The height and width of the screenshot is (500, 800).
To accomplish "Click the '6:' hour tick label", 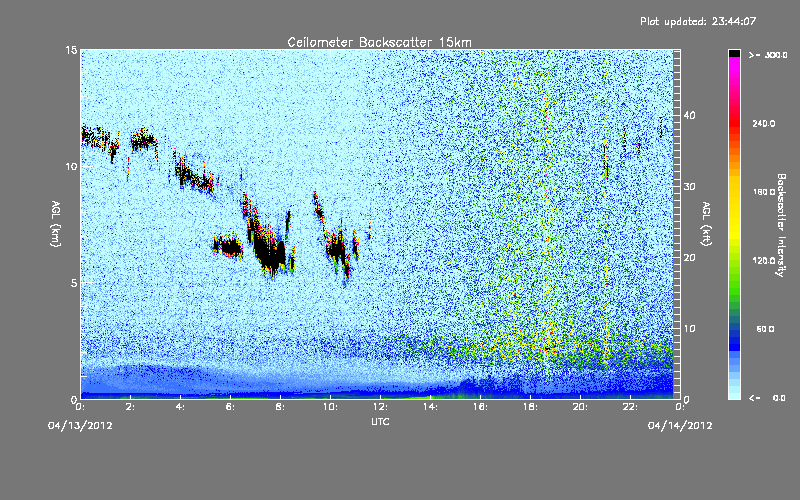I will (231, 407).
